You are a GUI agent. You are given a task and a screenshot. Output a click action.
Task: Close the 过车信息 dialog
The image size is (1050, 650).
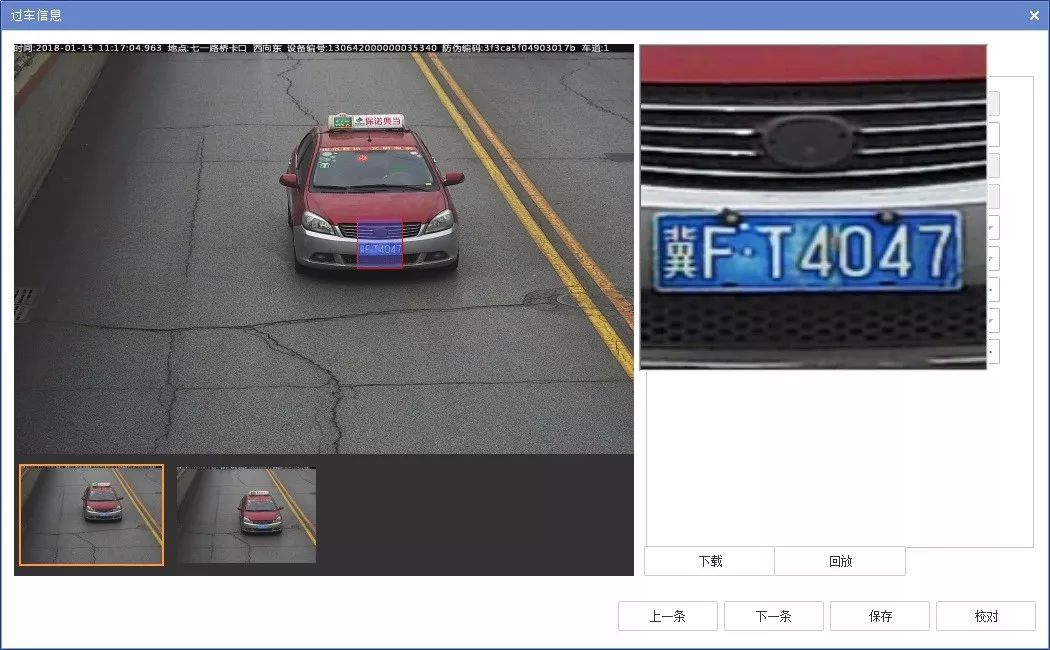1034,15
